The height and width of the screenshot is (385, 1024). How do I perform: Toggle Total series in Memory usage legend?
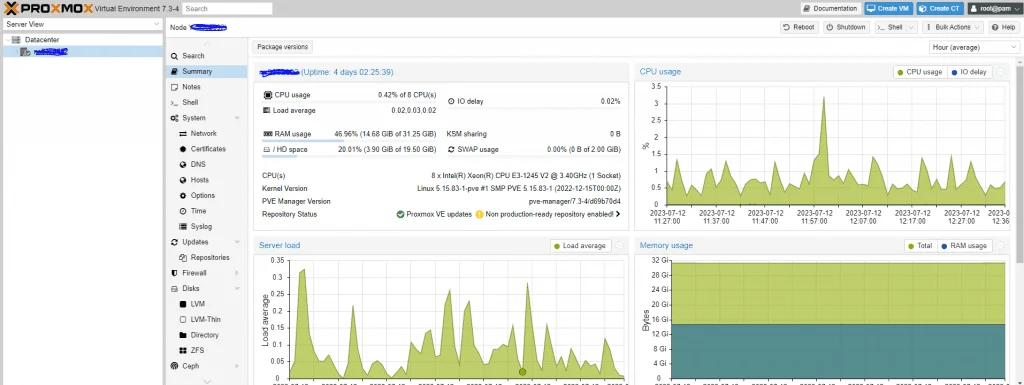click(x=921, y=246)
